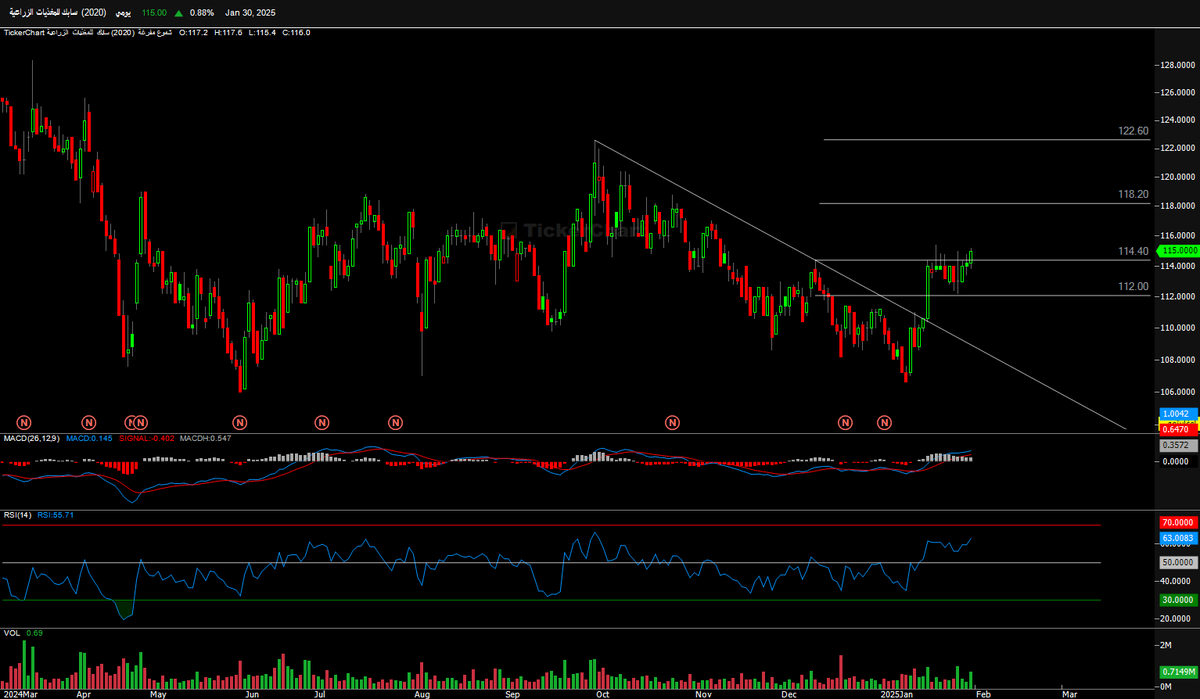Select the 122.60 level label
This screenshot has height=699, width=1200.
pos(1134,131)
